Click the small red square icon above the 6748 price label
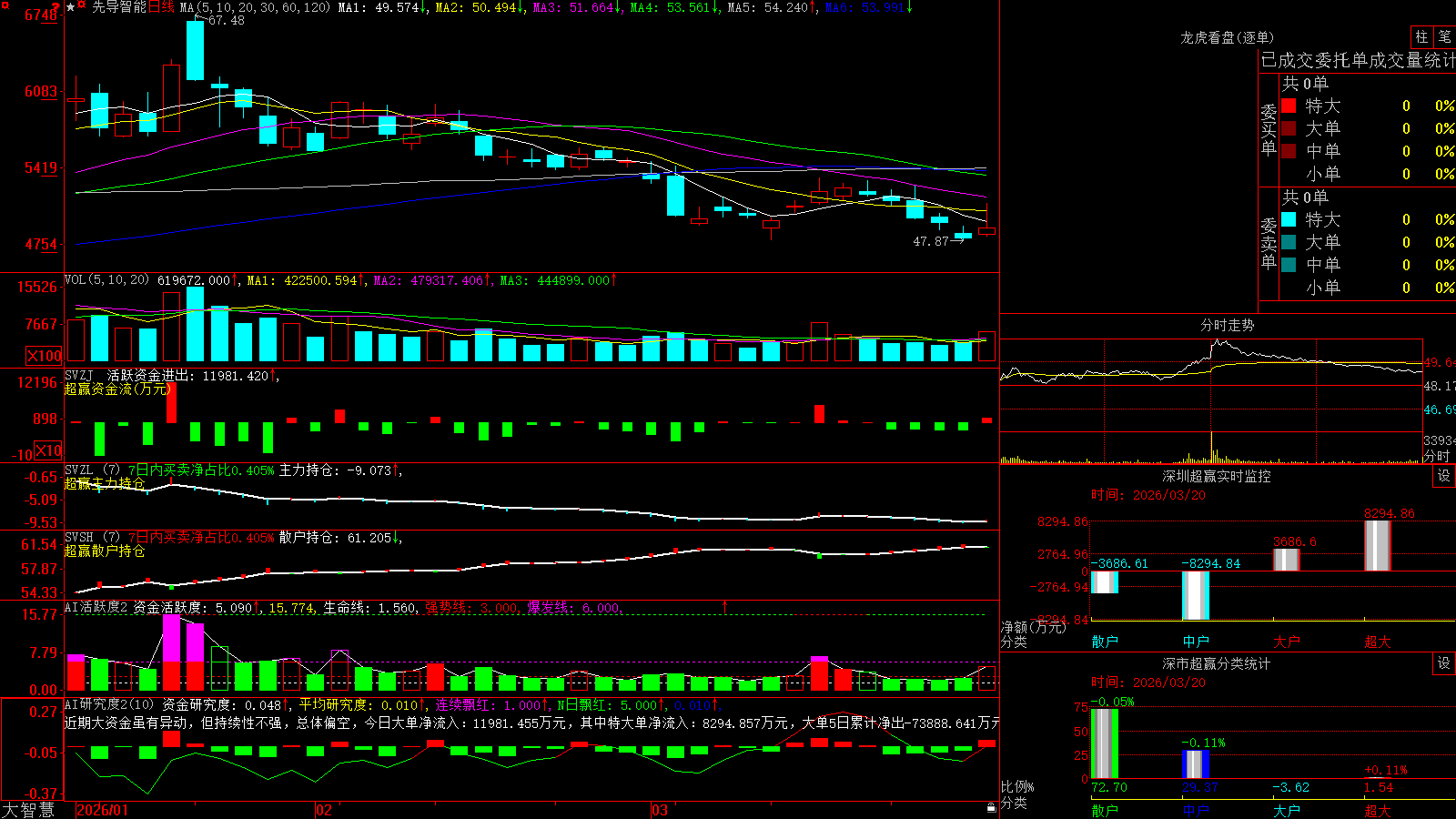 point(5,5)
